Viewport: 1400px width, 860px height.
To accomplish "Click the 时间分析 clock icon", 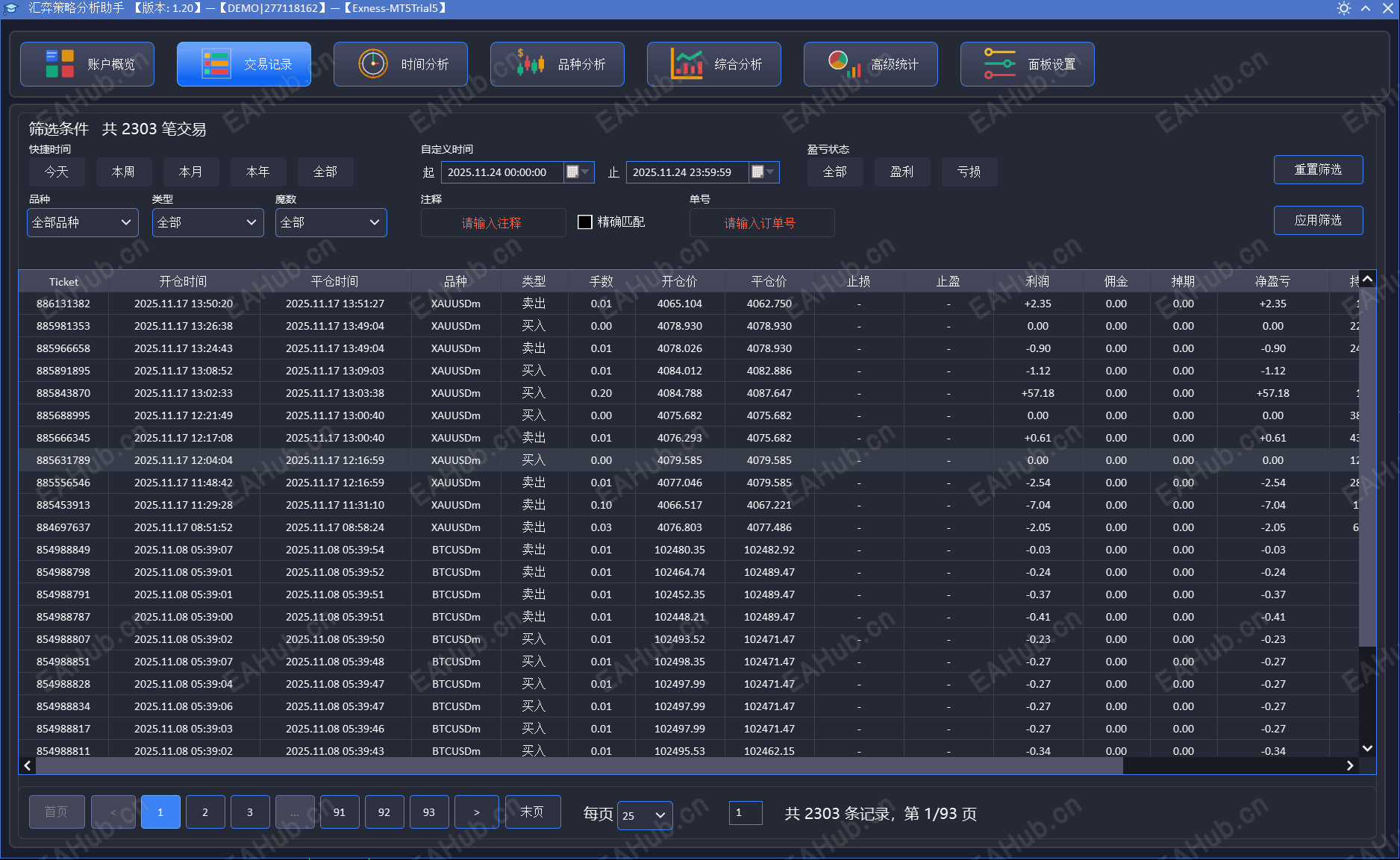I will (x=373, y=64).
